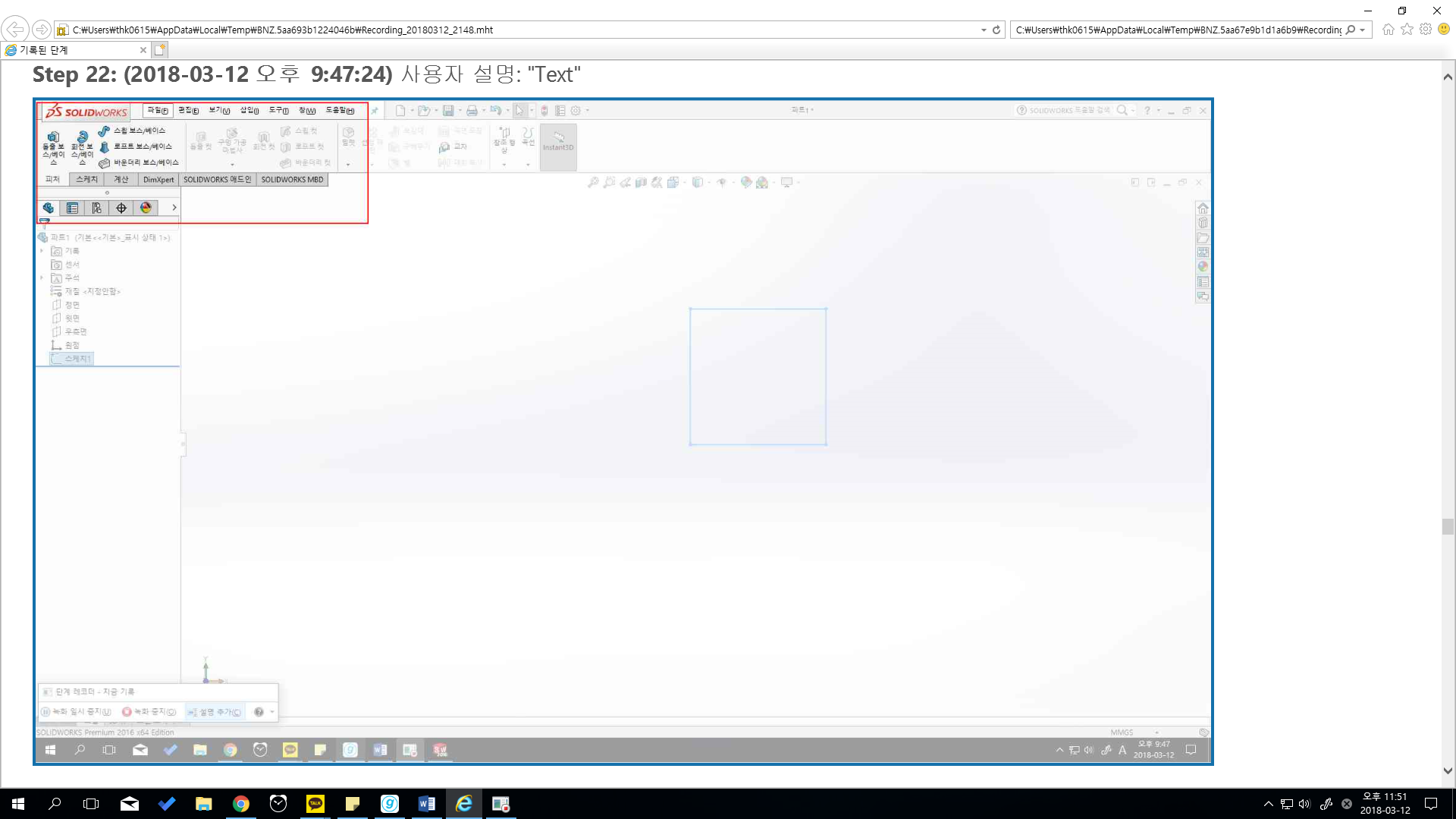The width and height of the screenshot is (1456, 819).
Task: Open DisplayManager color-ball tab icon
Action: pyautogui.click(x=146, y=208)
